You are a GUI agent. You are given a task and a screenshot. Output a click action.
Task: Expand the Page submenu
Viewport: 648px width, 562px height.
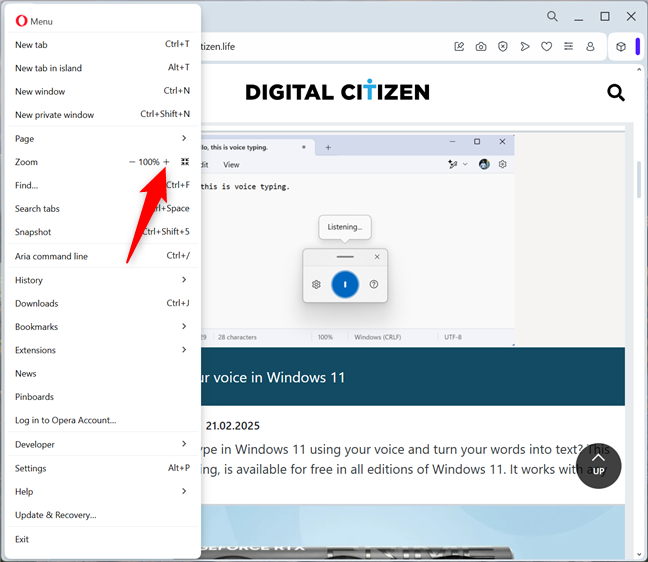click(x=103, y=138)
